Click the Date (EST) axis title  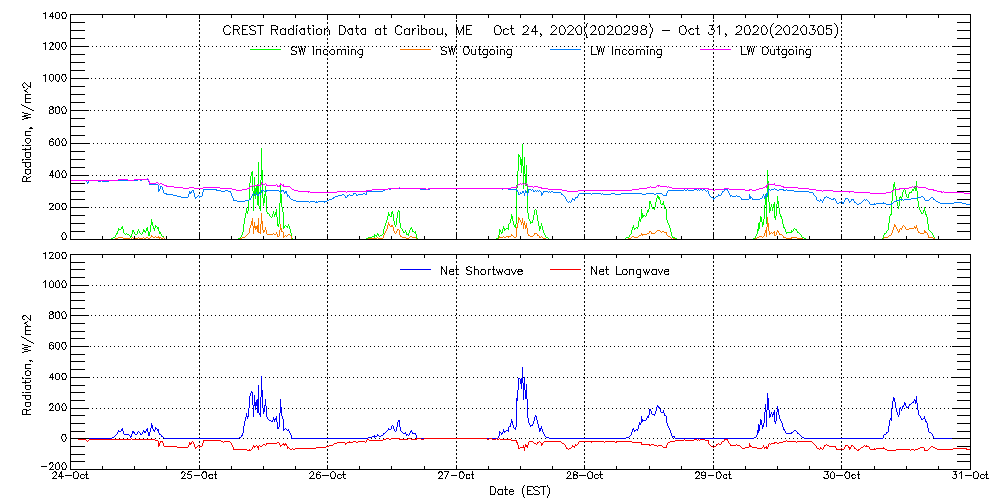[521, 491]
